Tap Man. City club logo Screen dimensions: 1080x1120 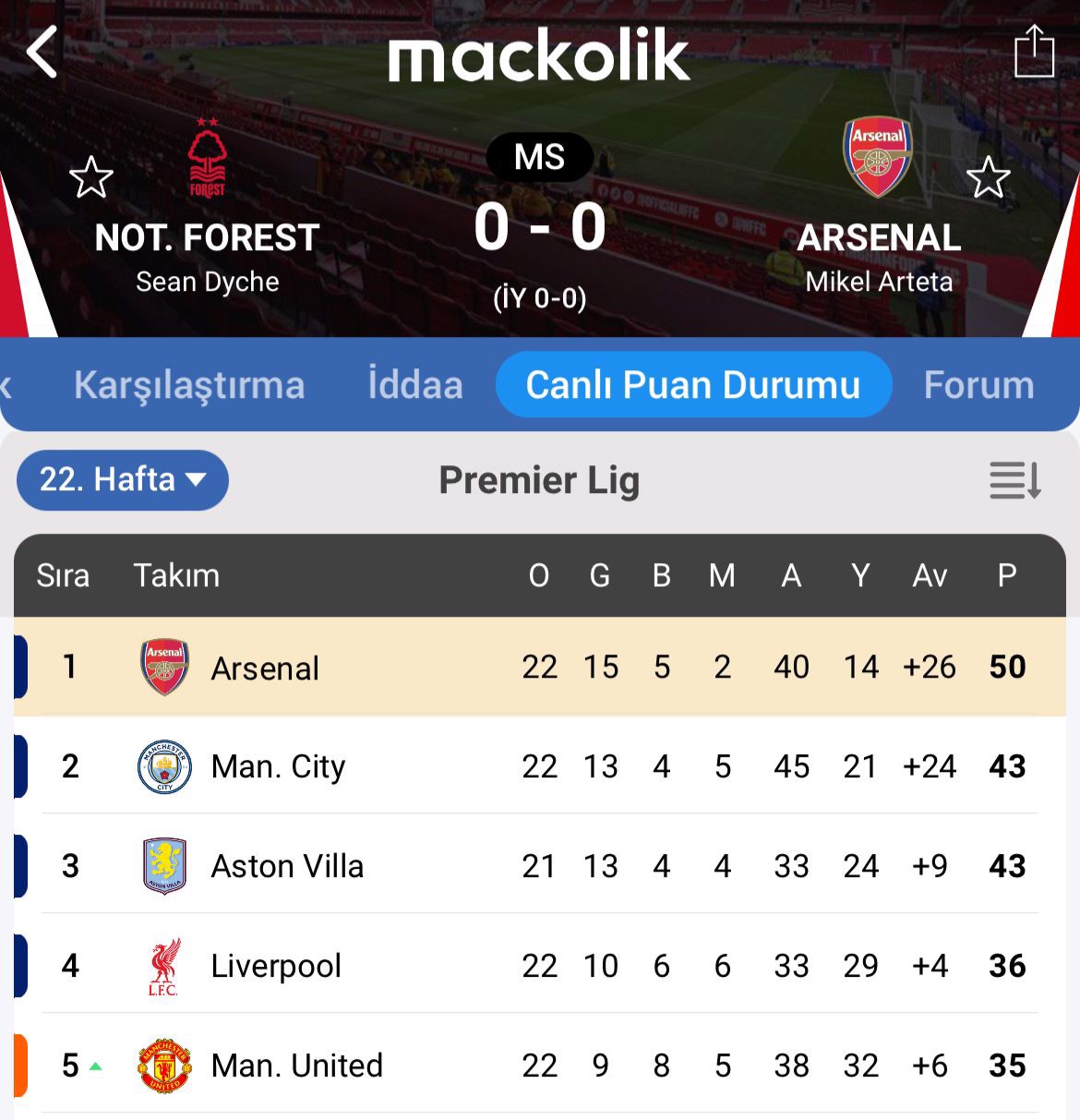pyautogui.click(x=164, y=766)
